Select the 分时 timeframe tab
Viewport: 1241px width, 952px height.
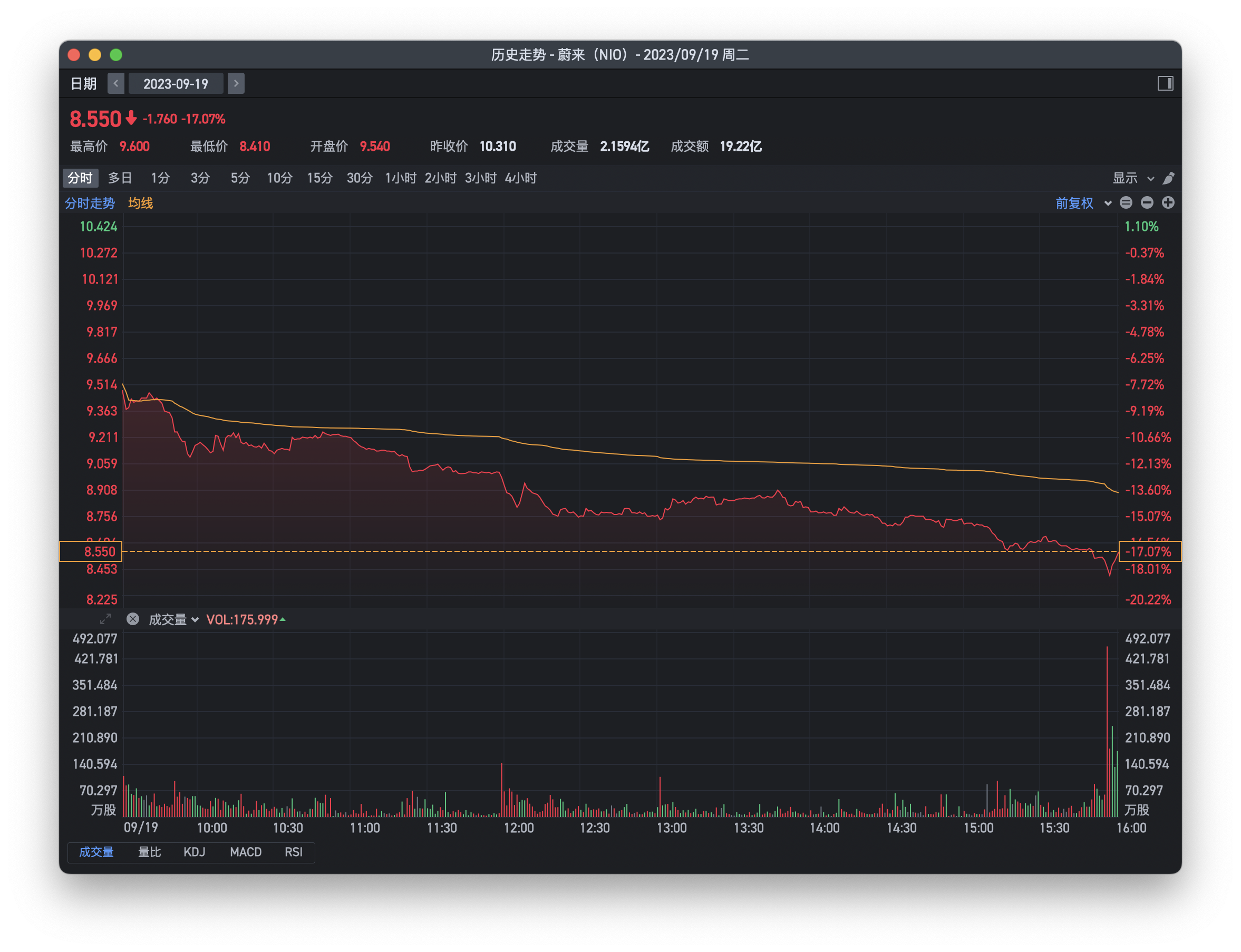tap(80, 178)
